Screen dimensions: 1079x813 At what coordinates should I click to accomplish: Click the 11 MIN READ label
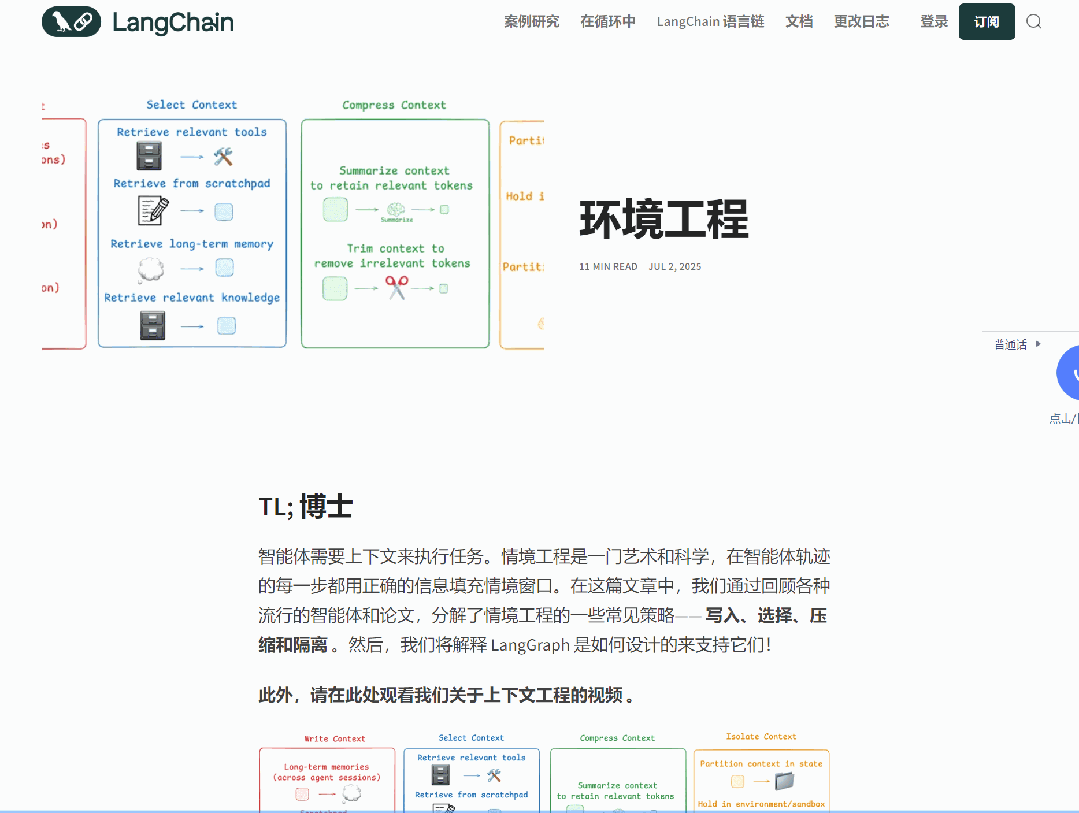click(608, 266)
